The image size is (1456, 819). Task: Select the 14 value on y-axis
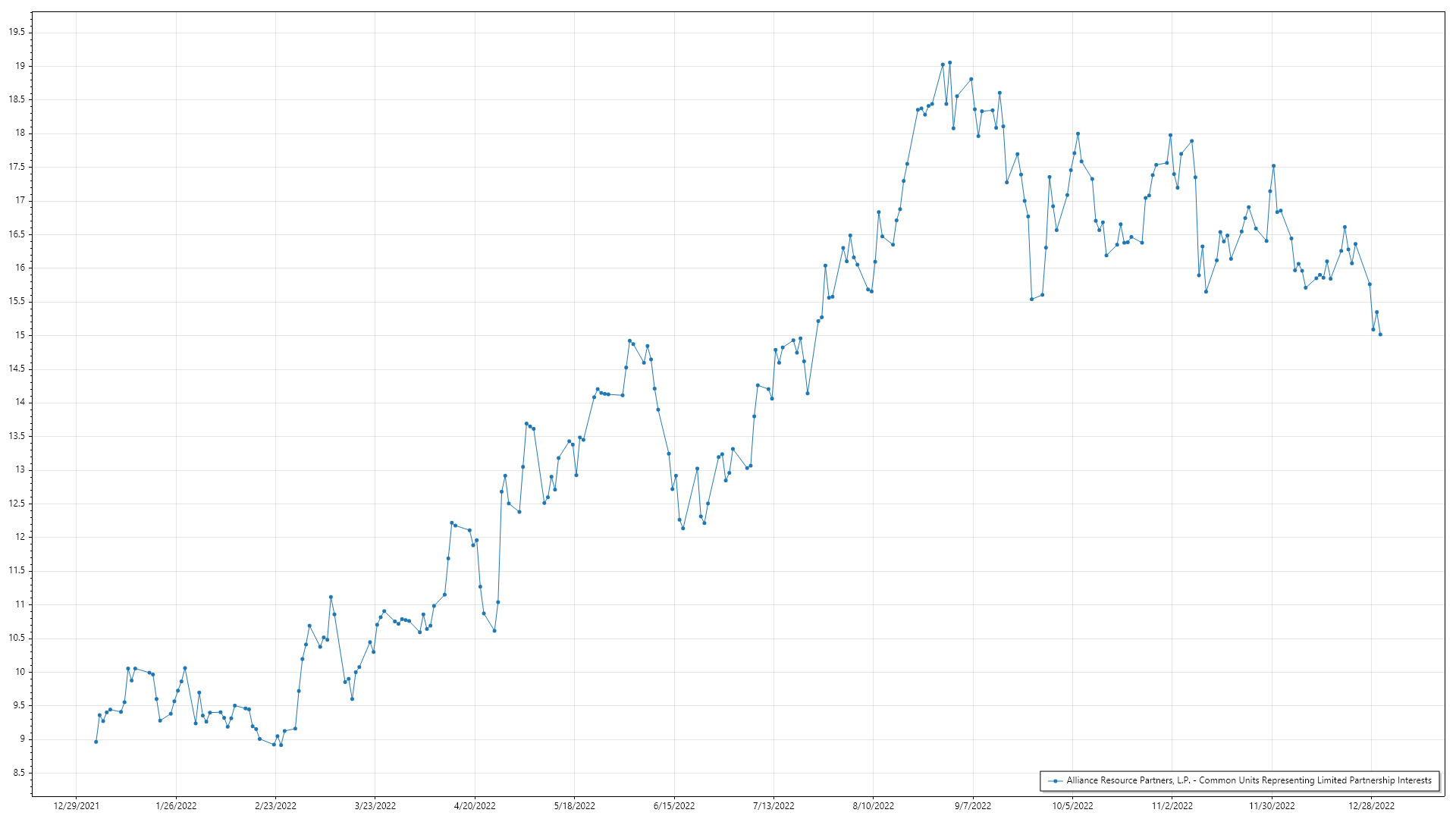click(20, 402)
